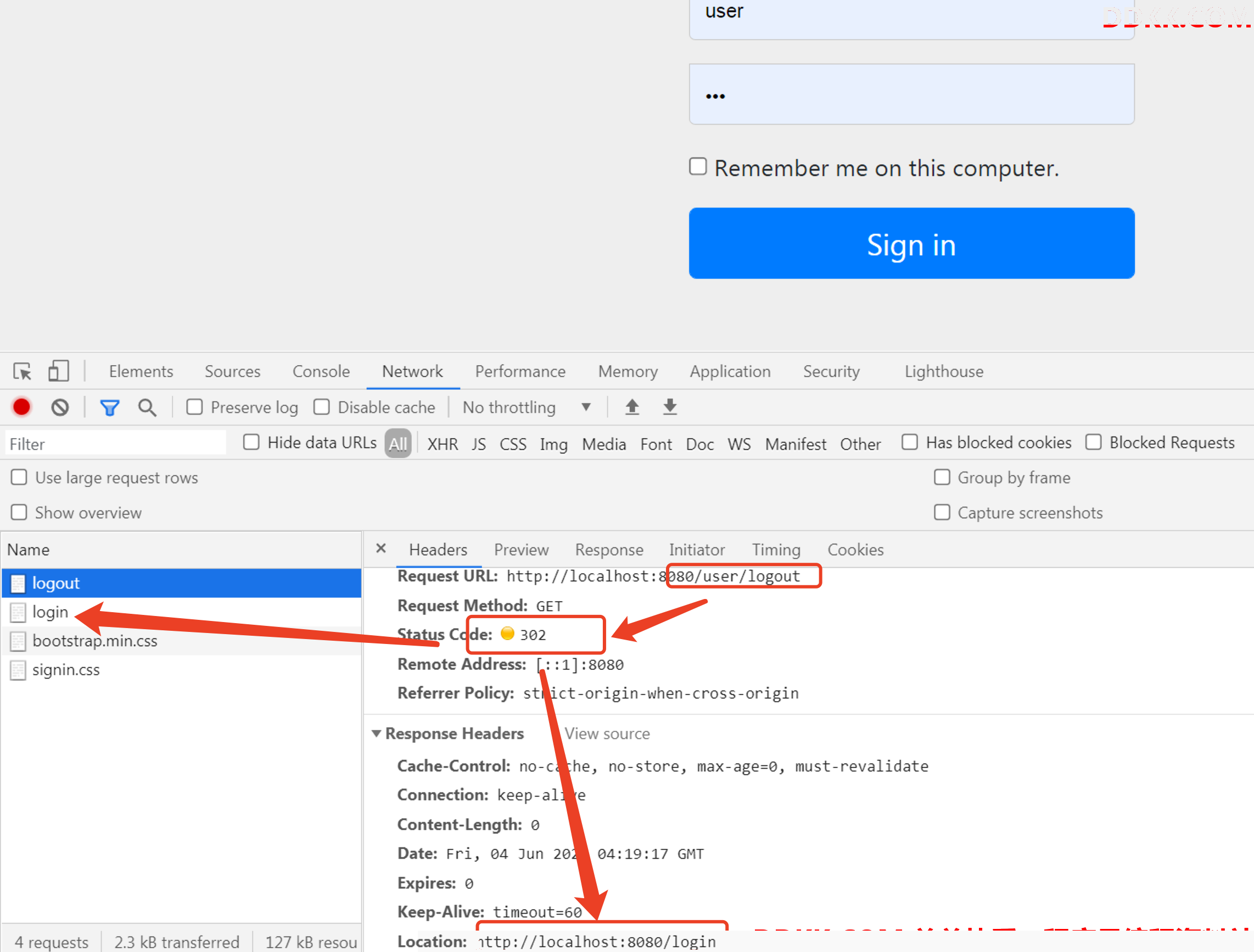Enable the Preserve log checkbox

(194, 407)
